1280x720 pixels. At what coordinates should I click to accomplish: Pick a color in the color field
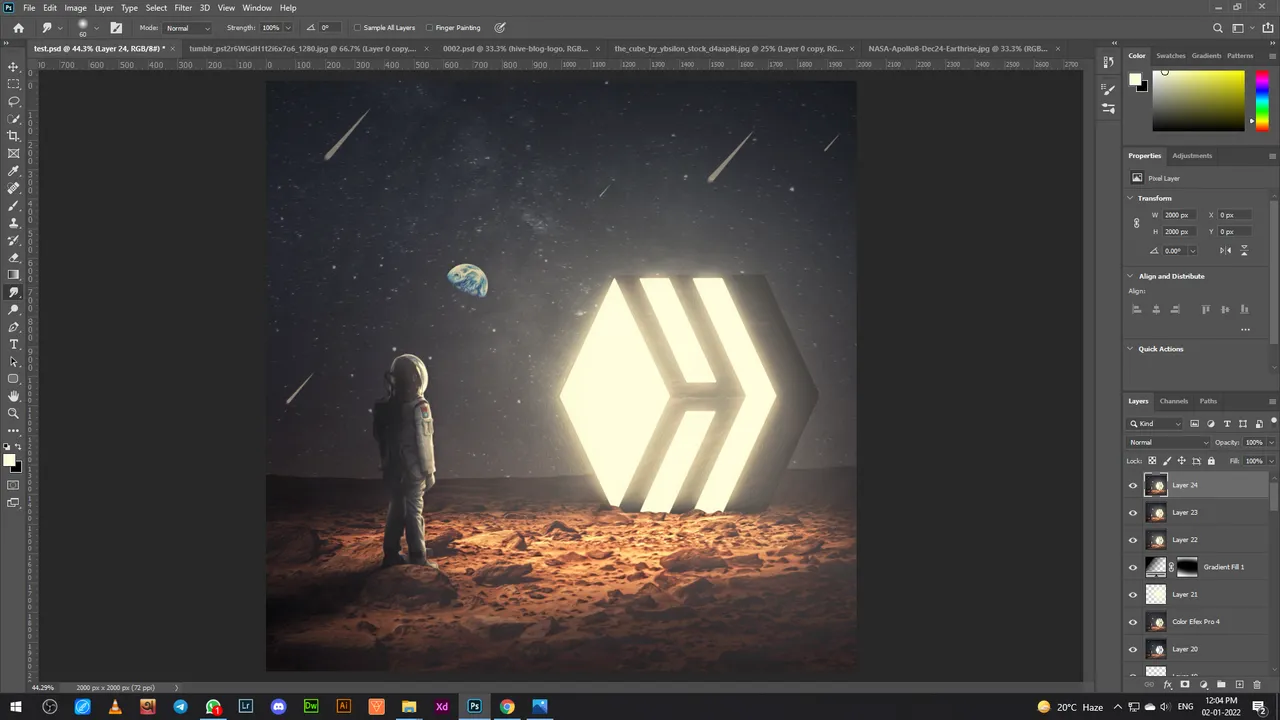coord(1198,100)
